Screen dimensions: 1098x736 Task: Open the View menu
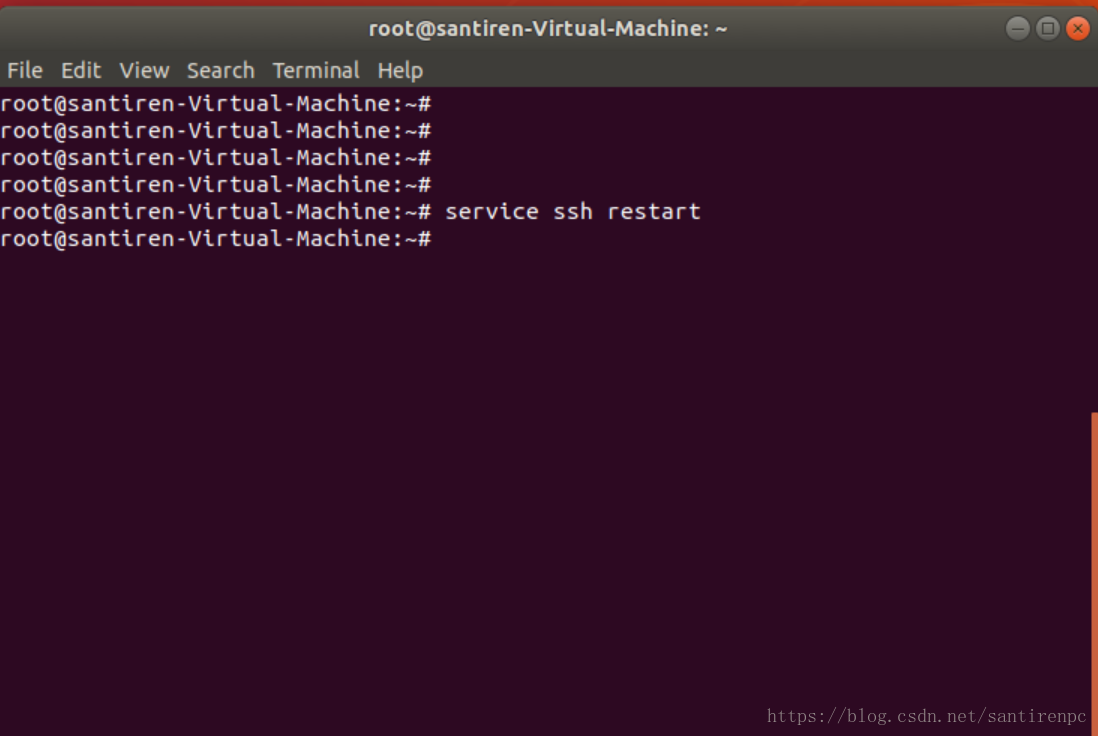coord(144,70)
